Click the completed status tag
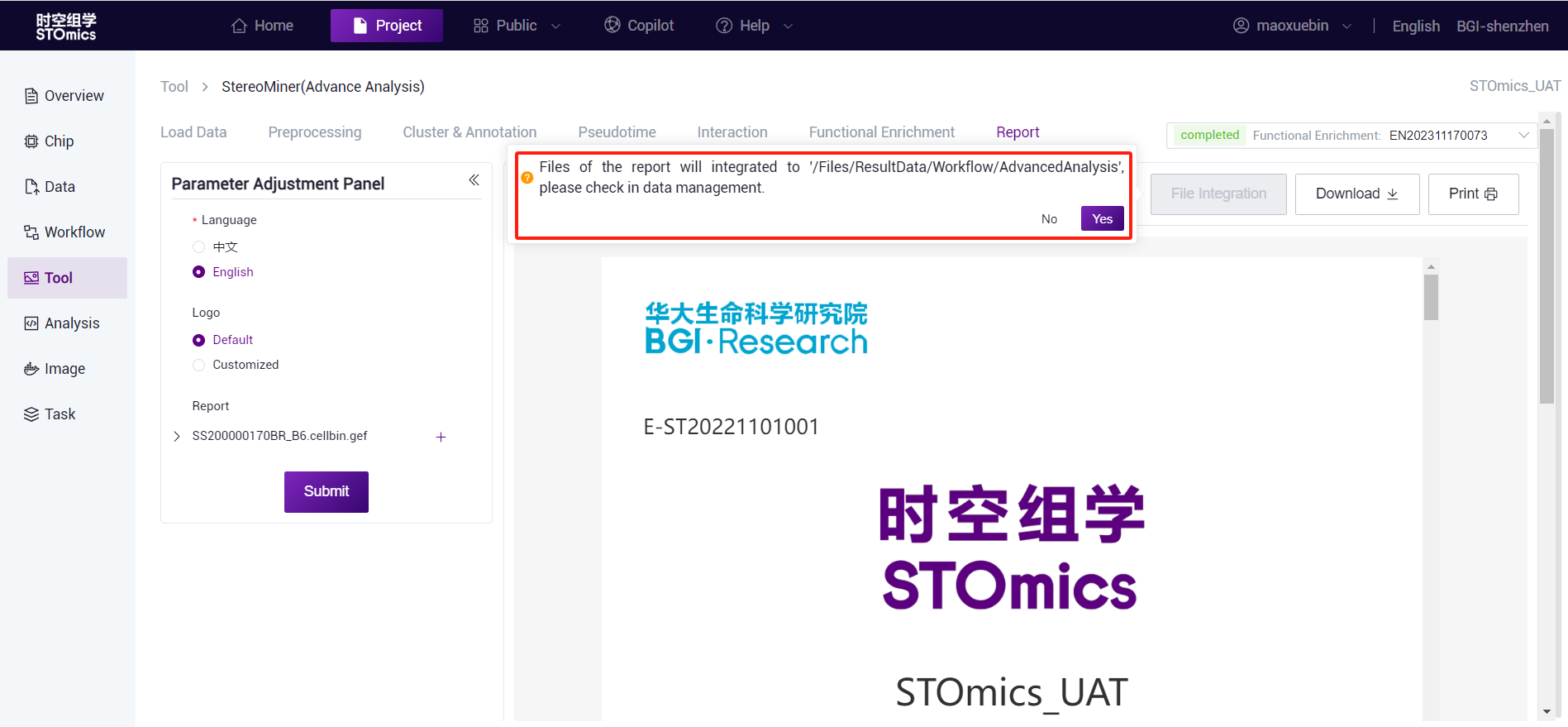This screenshot has height=727, width=1568. point(1210,135)
